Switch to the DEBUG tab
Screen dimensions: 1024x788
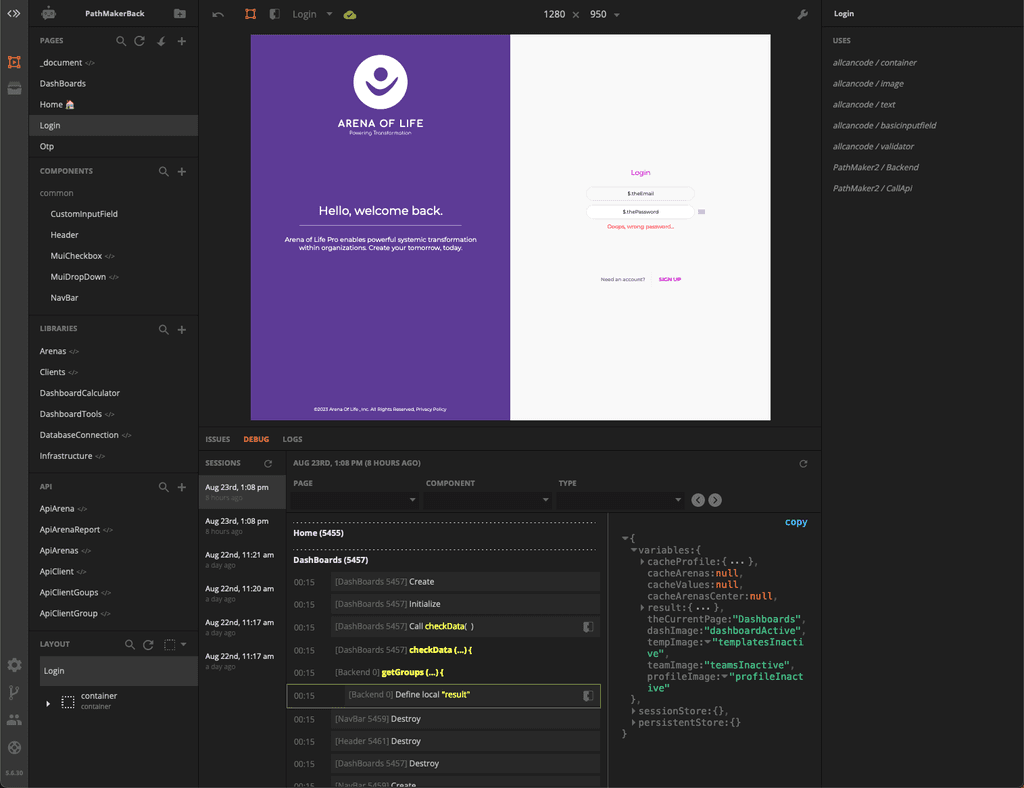click(x=256, y=439)
